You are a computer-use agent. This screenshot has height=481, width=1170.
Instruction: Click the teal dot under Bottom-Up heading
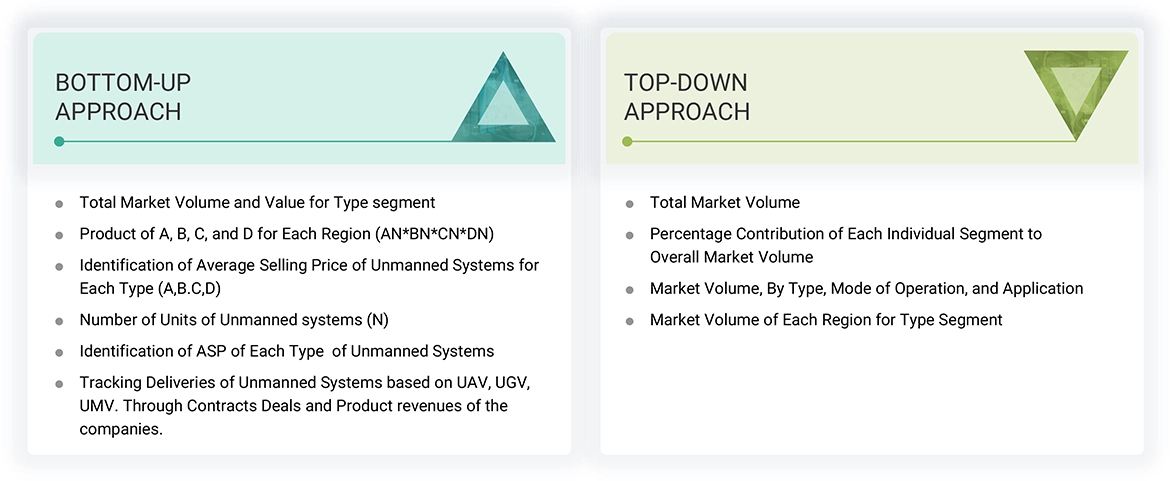click(60, 141)
